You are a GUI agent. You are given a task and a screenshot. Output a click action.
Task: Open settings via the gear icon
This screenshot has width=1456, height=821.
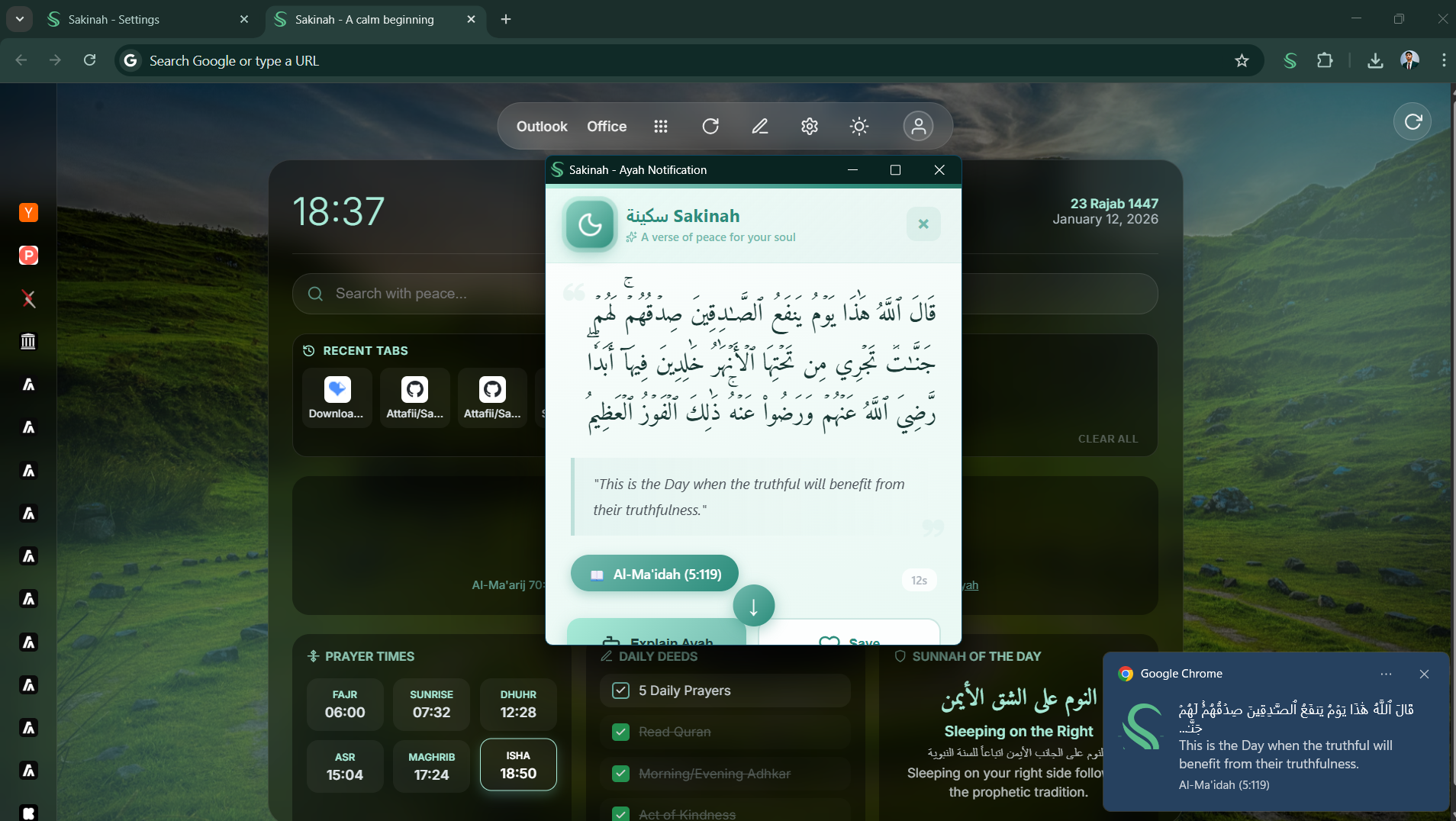810,126
